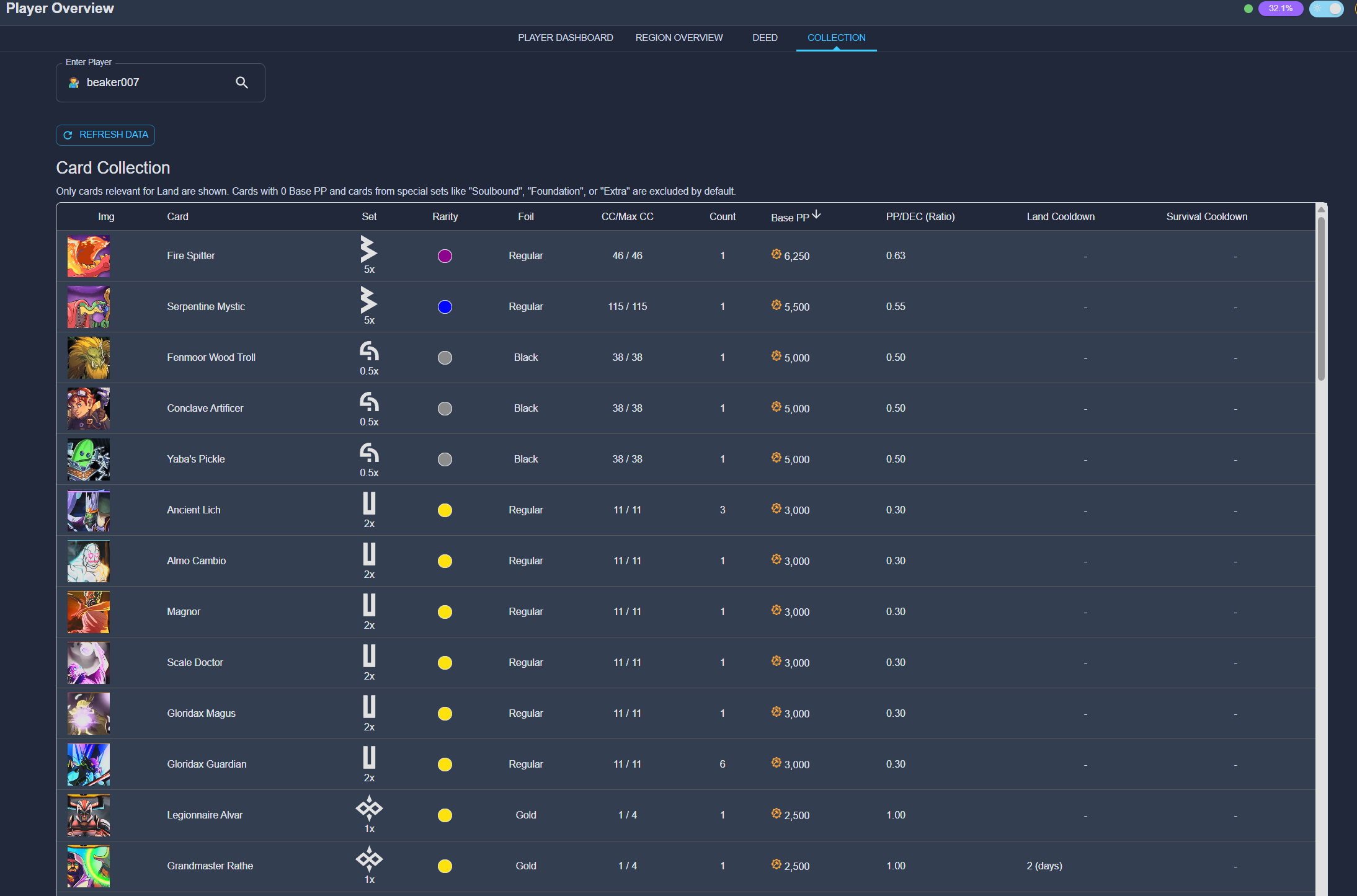Toggle the light/dark theme switch

point(1326,9)
